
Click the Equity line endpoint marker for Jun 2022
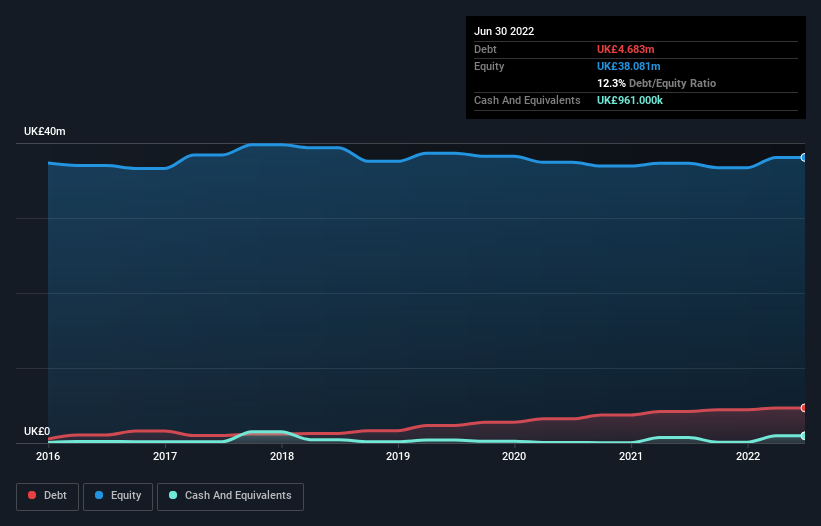point(804,158)
